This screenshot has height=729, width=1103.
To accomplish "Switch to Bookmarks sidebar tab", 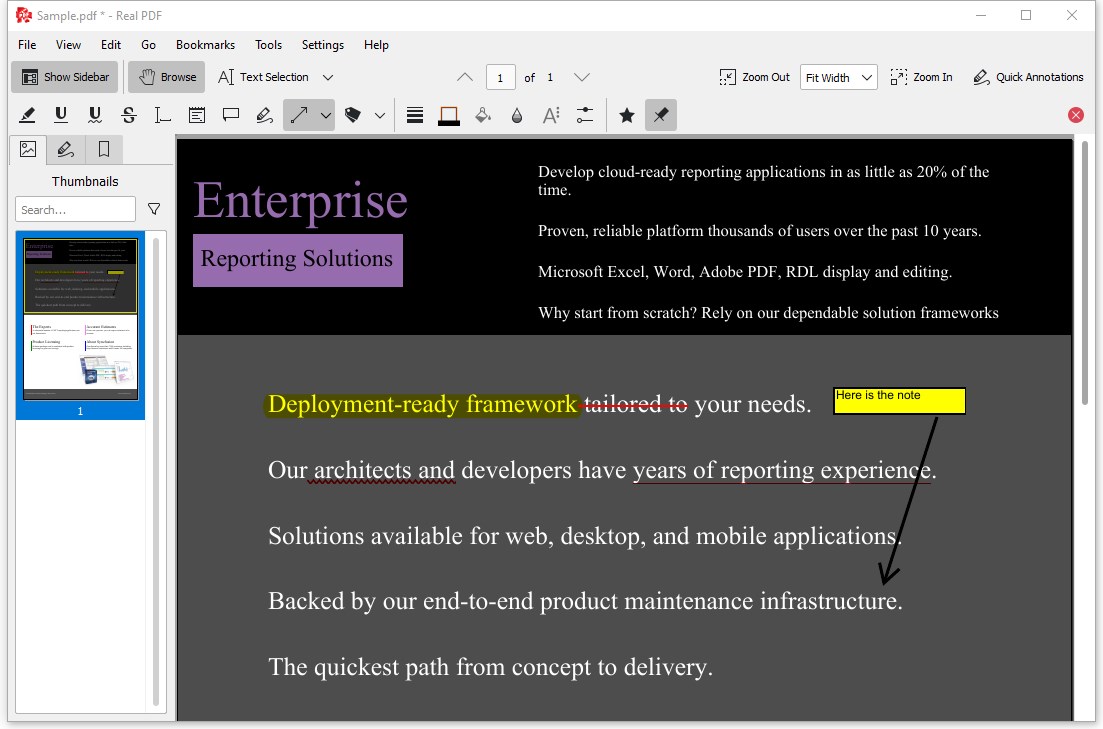I will [103, 149].
